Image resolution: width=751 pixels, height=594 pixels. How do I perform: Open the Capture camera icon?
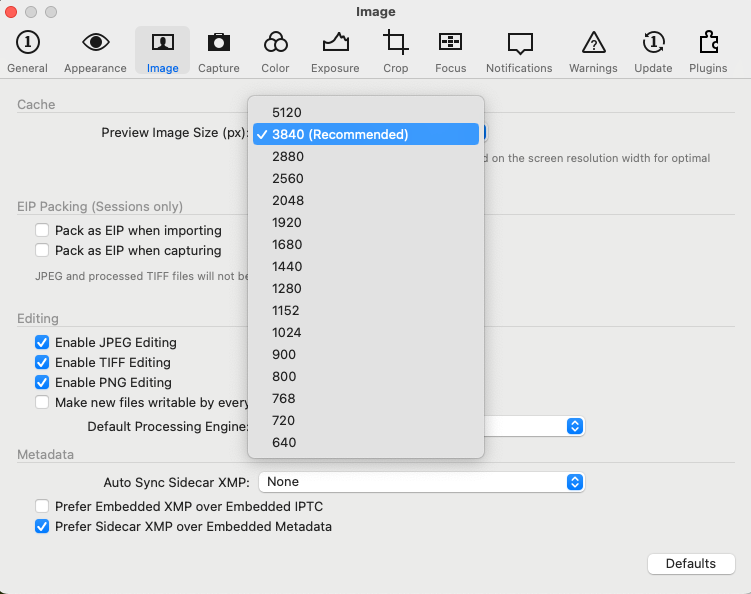pos(218,43)
